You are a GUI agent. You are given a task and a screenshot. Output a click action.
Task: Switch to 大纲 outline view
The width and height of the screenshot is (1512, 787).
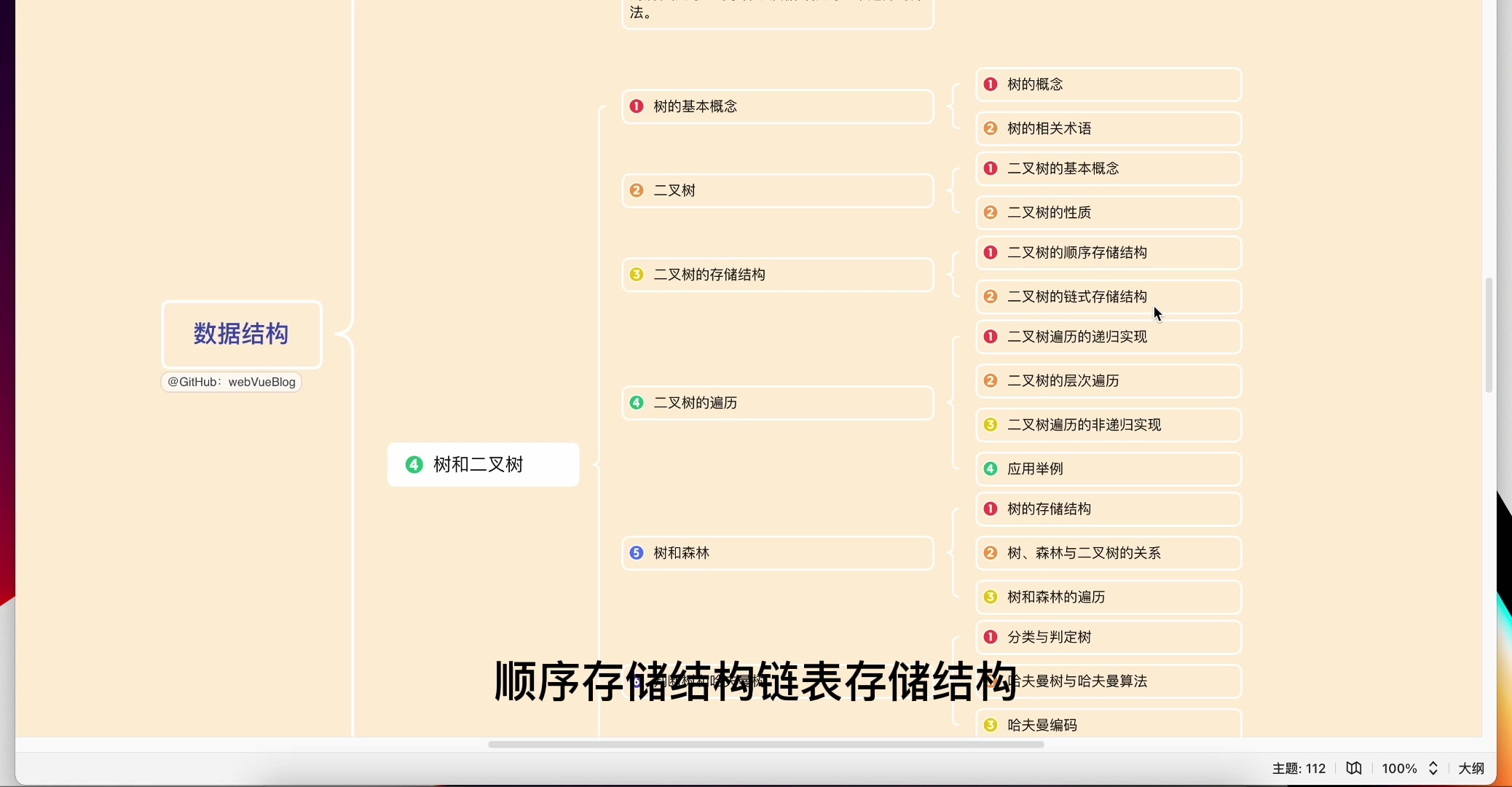[1471, 769]
